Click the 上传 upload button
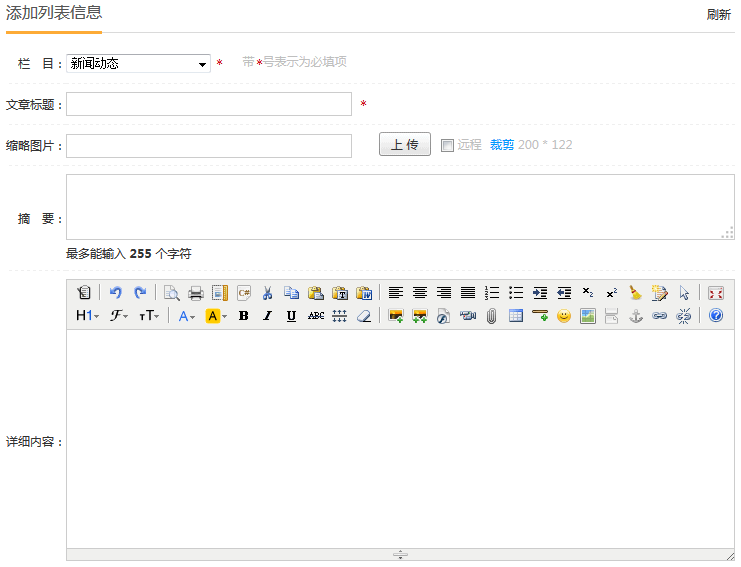This screenshot has height=567, width=741. 405,145
